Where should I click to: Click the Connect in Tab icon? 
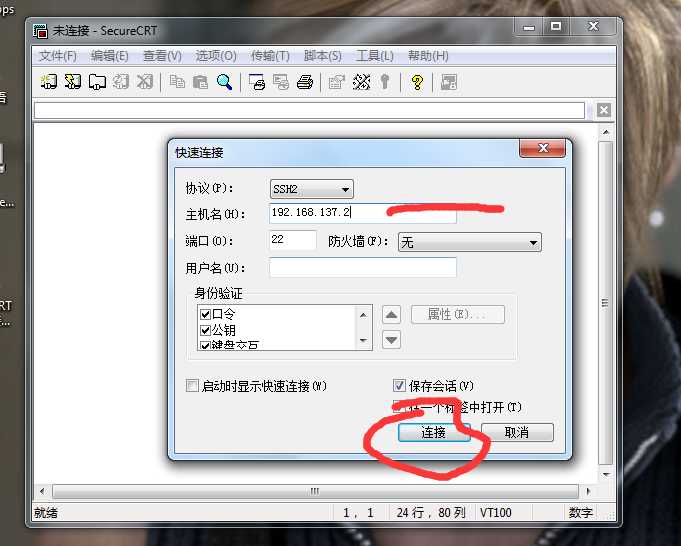(x=97, y=82)
